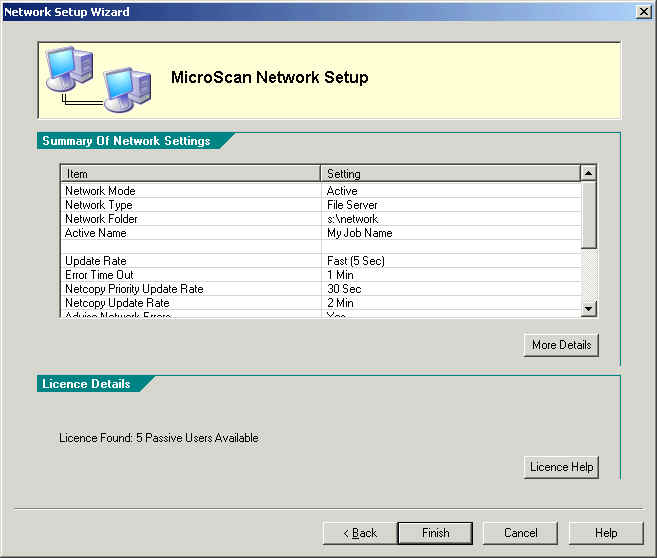
Task: Click the Summary Of Network Settings header
Action: 126,141
